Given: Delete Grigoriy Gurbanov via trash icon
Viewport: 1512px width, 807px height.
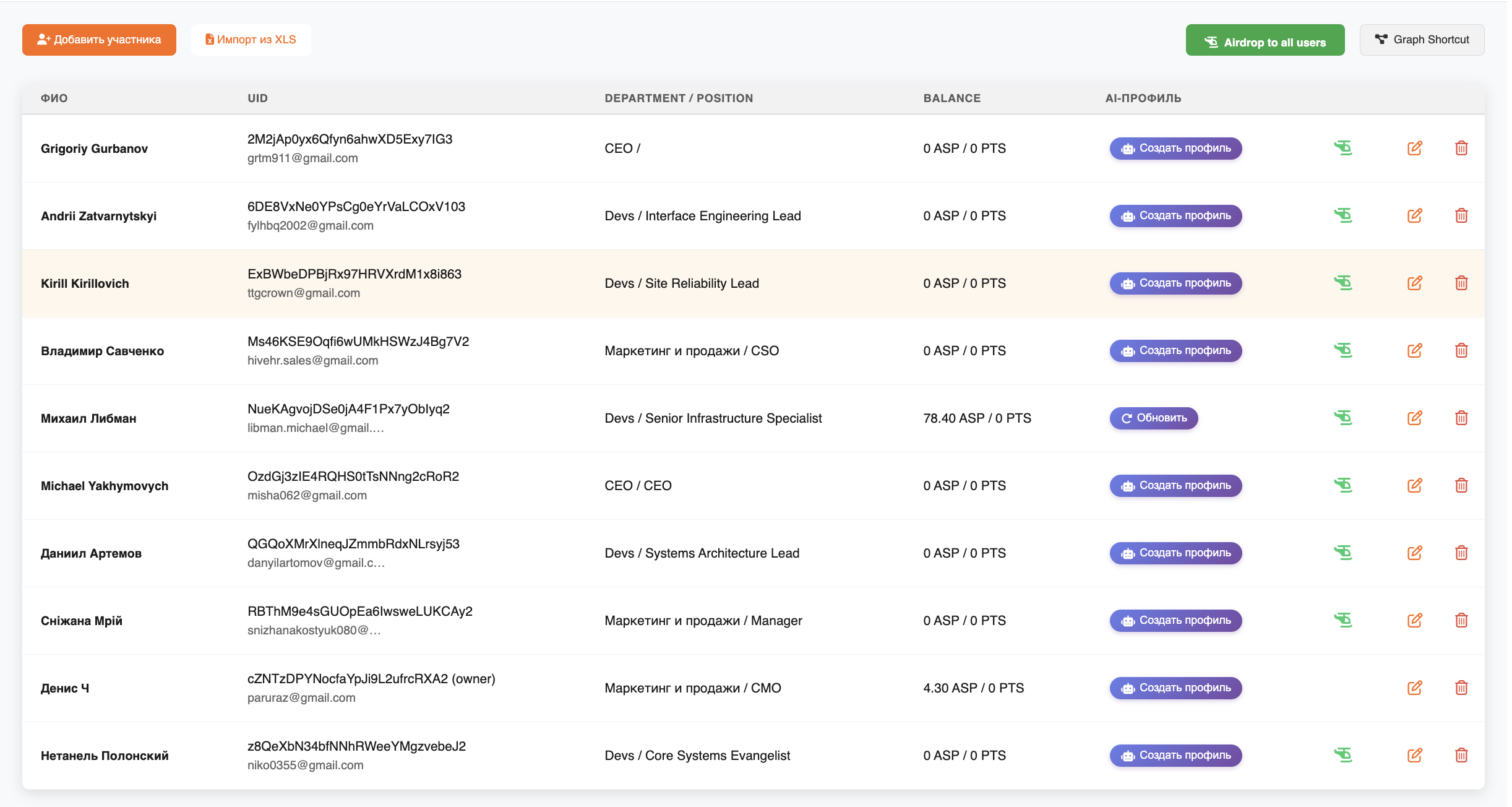Looking at the screenshot, I should tap(1461, 148).
